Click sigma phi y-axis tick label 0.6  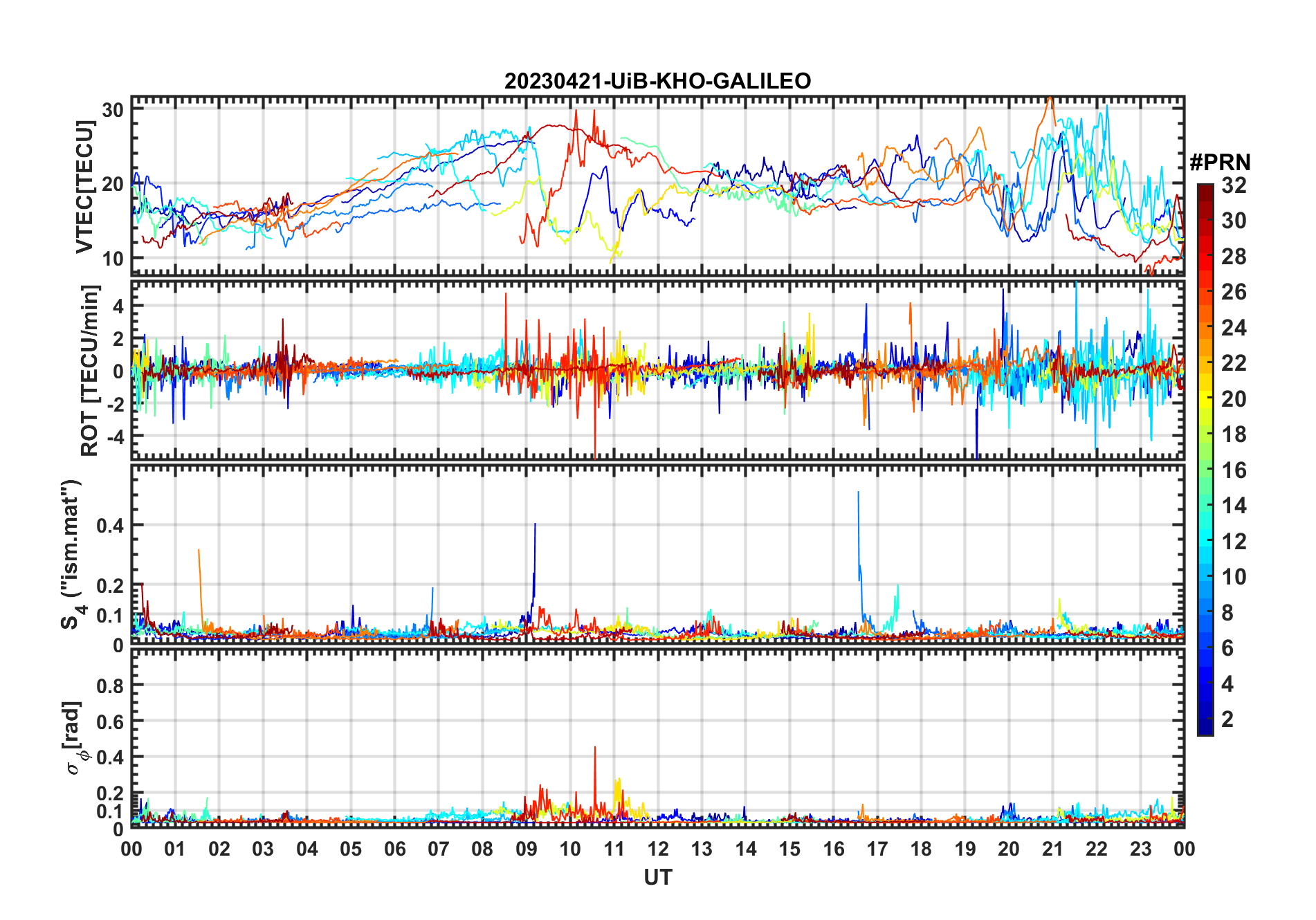(x=111, y=721)
